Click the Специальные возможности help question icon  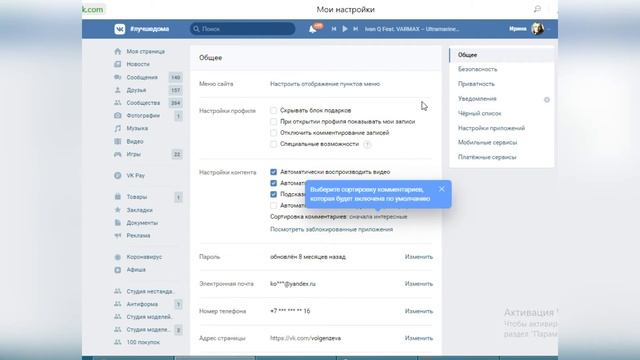click(367, 144)
